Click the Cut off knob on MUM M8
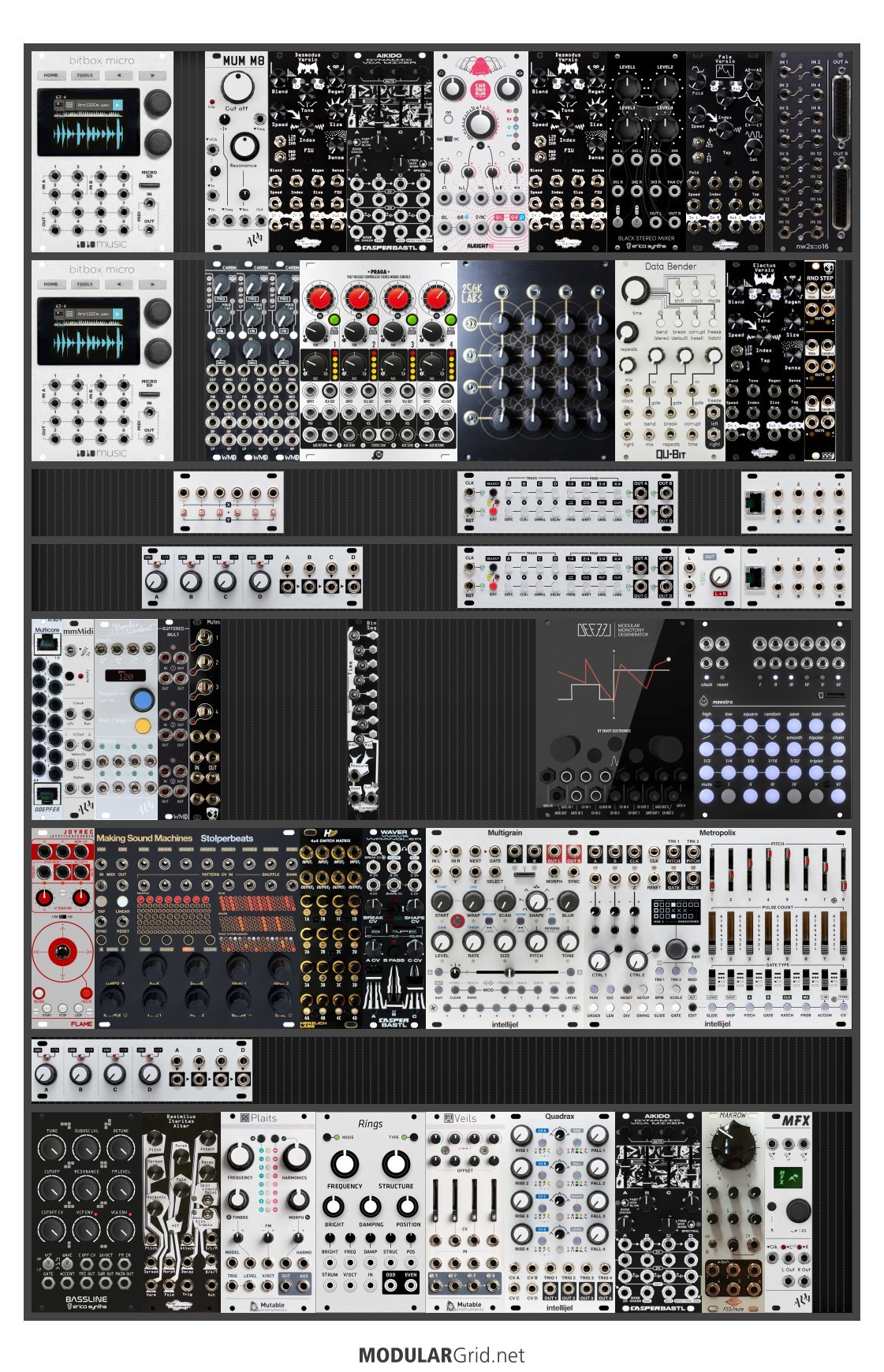Image resolution: width=884 pixels, height=1372 pixels. point(236,88)
